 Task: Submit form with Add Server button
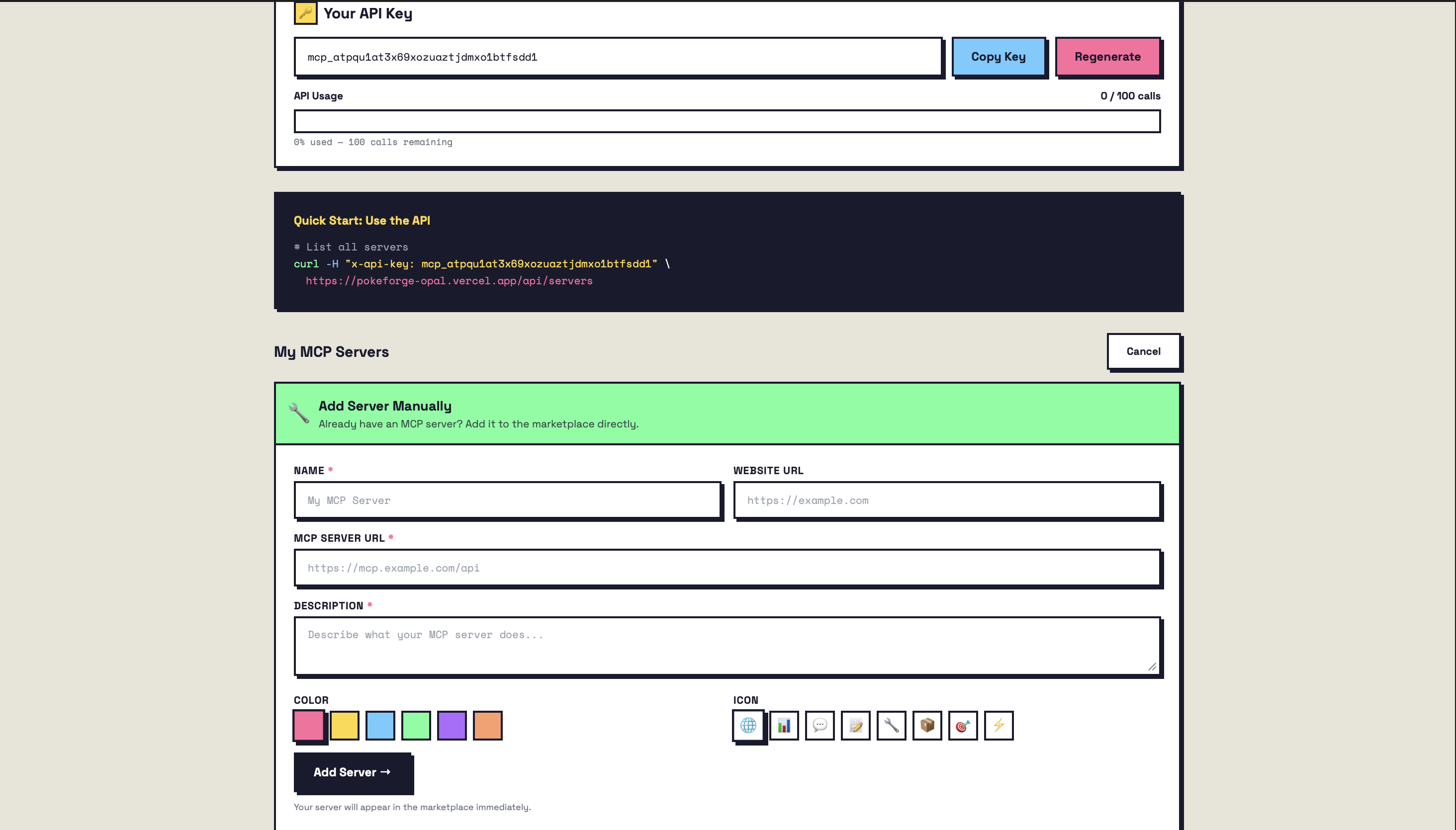pos(353,772)
